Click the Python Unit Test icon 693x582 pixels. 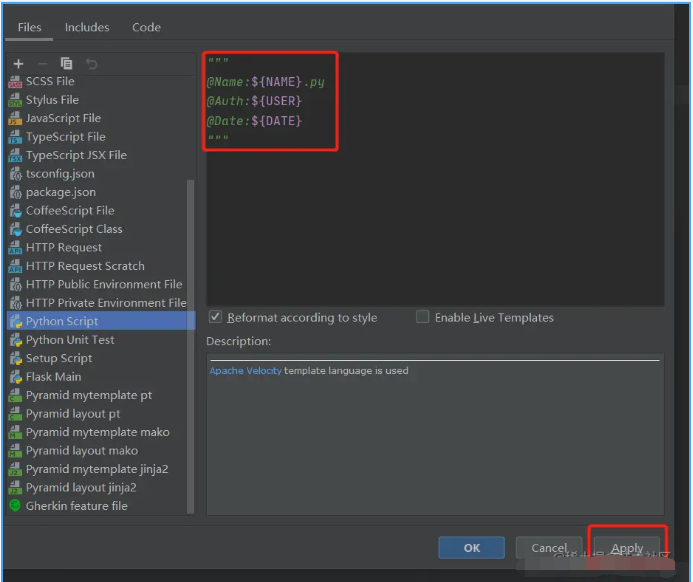click(15, 340)
